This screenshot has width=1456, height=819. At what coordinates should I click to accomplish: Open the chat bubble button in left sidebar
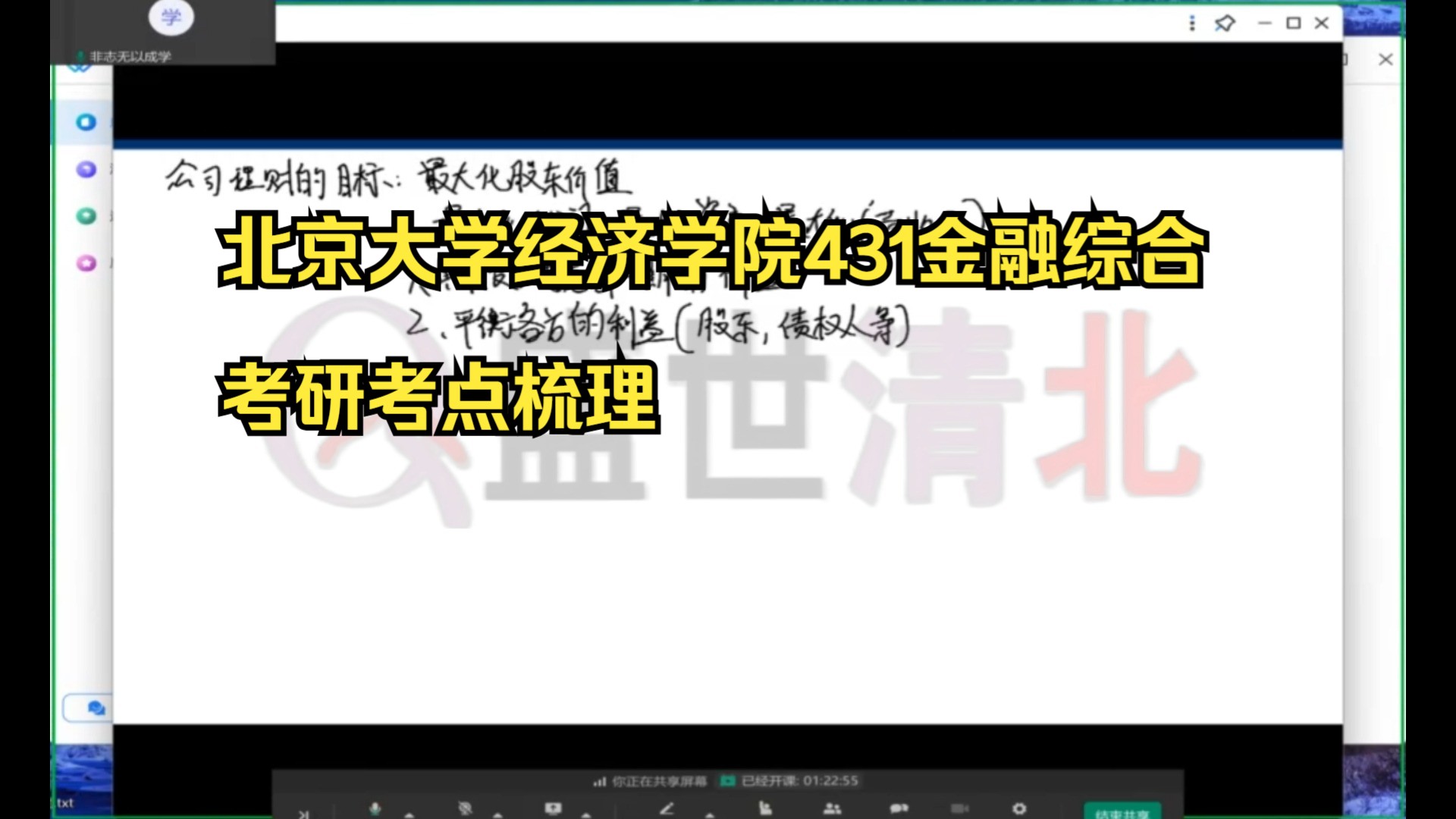point(89,708)
